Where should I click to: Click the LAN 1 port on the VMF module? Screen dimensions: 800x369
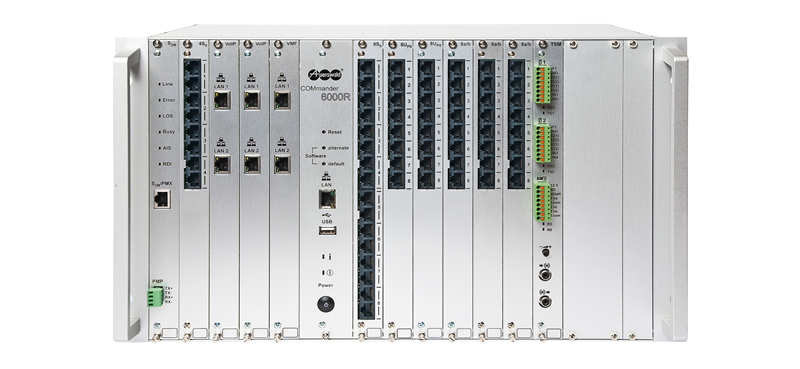tap(282, 101)
